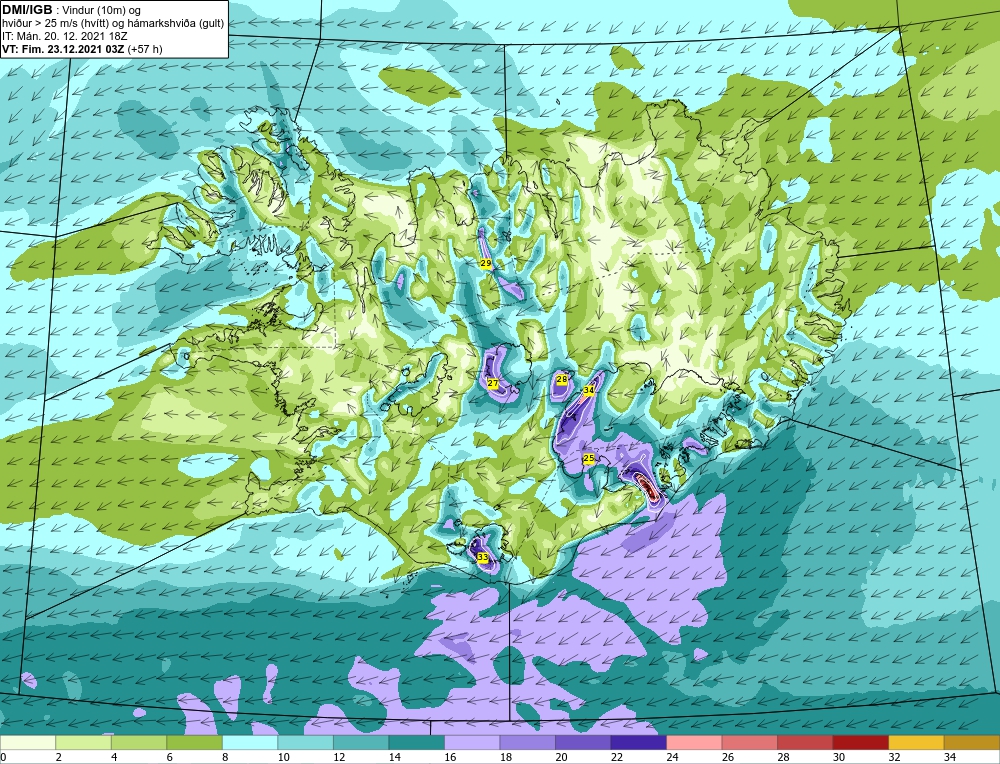Pick the 10–12 m/s cyan legend swatch
Image resolution: width=1000 pixels, height=764 pixels.
(305, 743)
